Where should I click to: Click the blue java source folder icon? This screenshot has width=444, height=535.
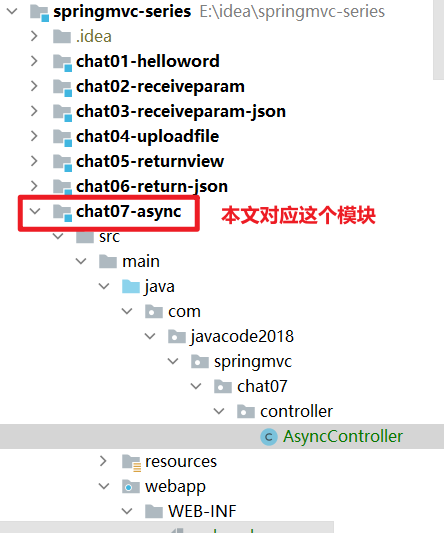131,287
